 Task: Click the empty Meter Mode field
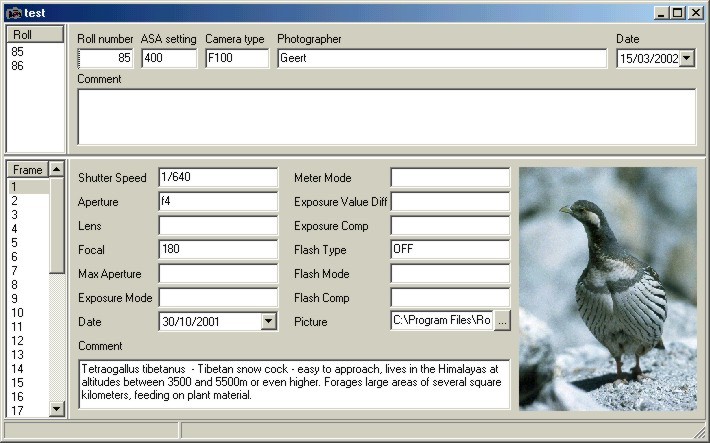point(450,177)
